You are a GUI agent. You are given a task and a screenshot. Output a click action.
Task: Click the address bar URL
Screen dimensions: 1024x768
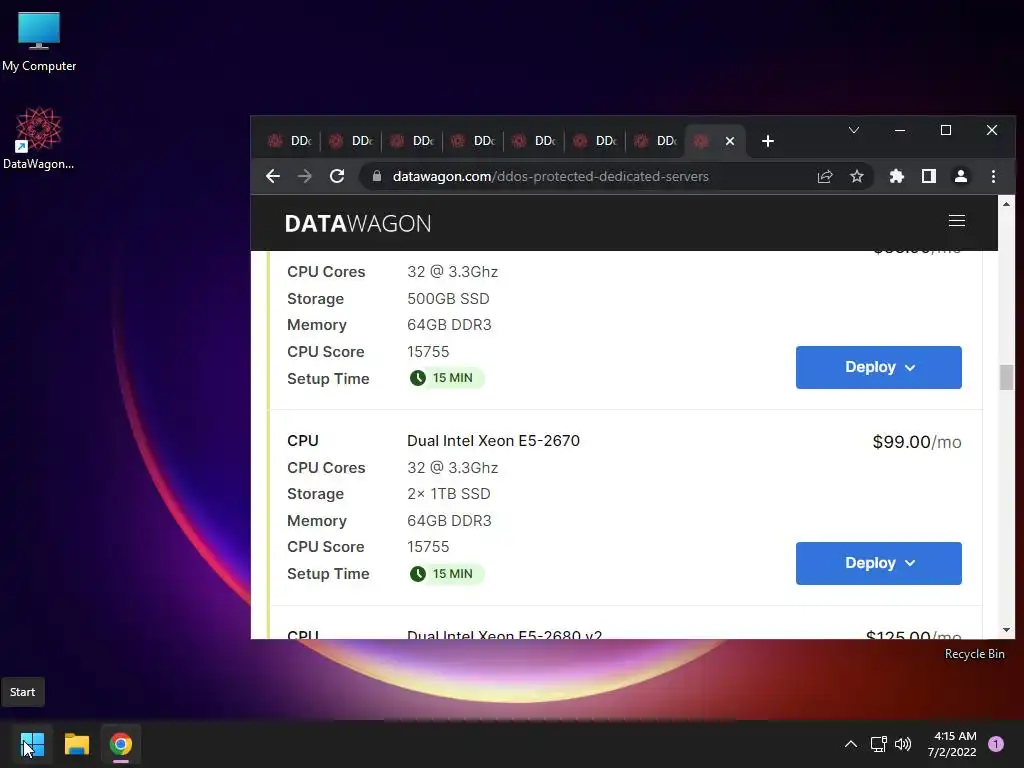(x=551, y=176)
